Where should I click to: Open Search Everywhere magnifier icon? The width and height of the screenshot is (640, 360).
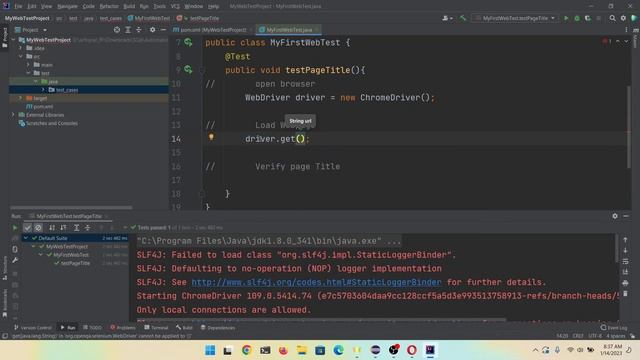pos(612,18)
